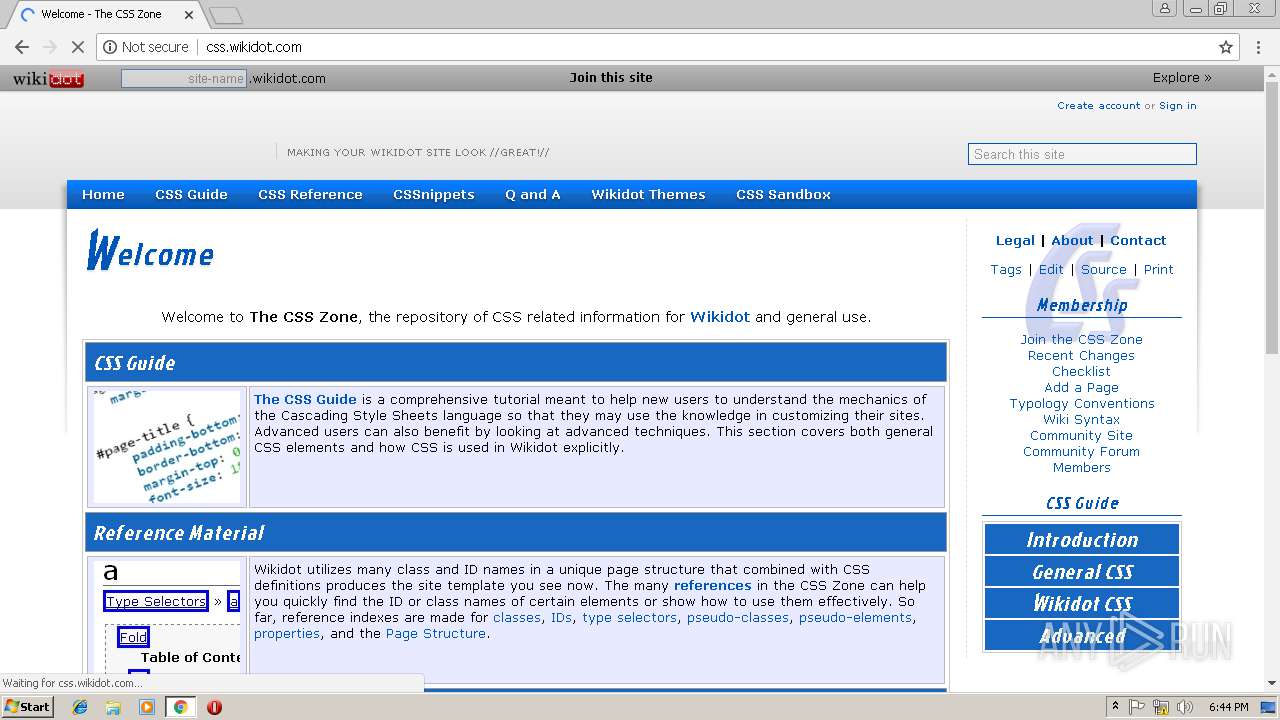Viewport: 1280px width, 720px height.
Task: Expand the Explore » menu
Action: (x=1182, y=78)
